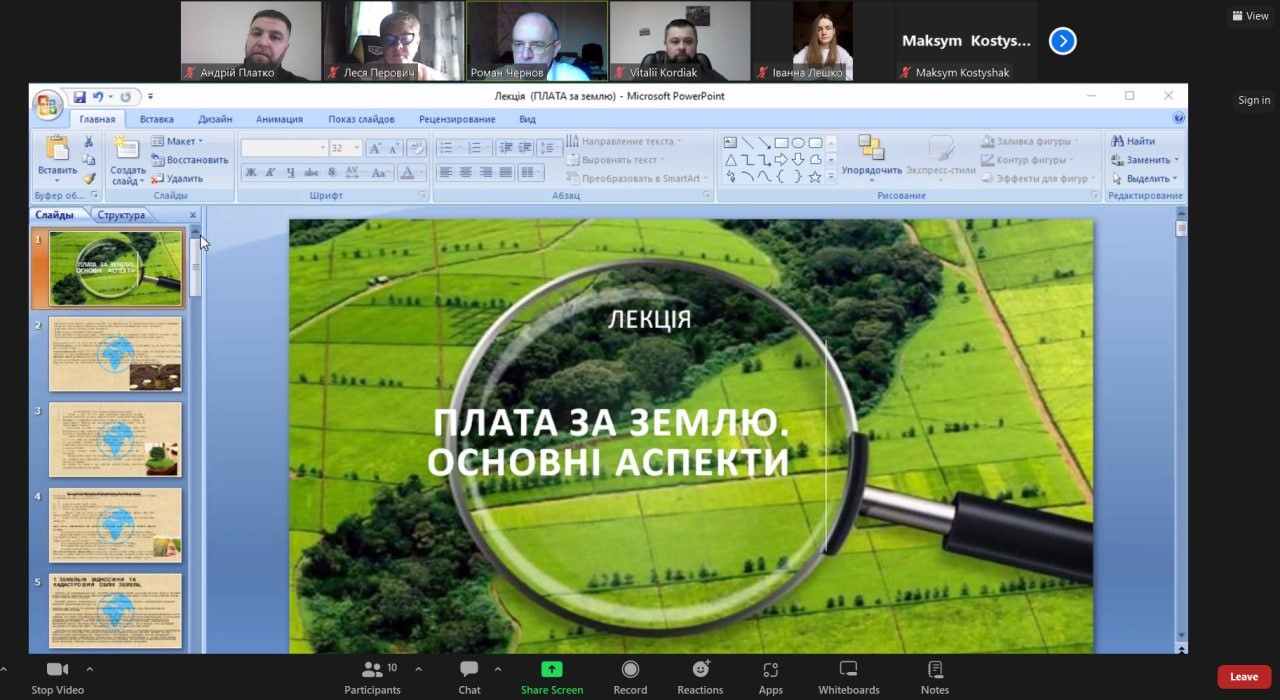
Task: Open the Notes panel
Action: (935, 670)
